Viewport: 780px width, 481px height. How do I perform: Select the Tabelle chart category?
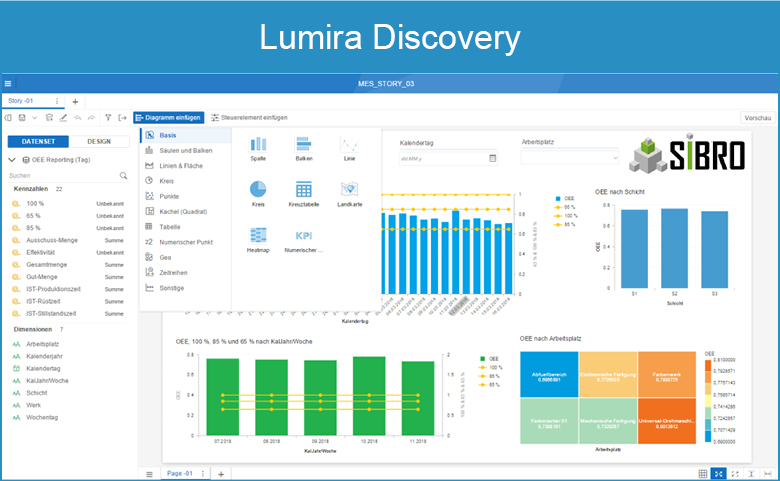tap(186, 227)
